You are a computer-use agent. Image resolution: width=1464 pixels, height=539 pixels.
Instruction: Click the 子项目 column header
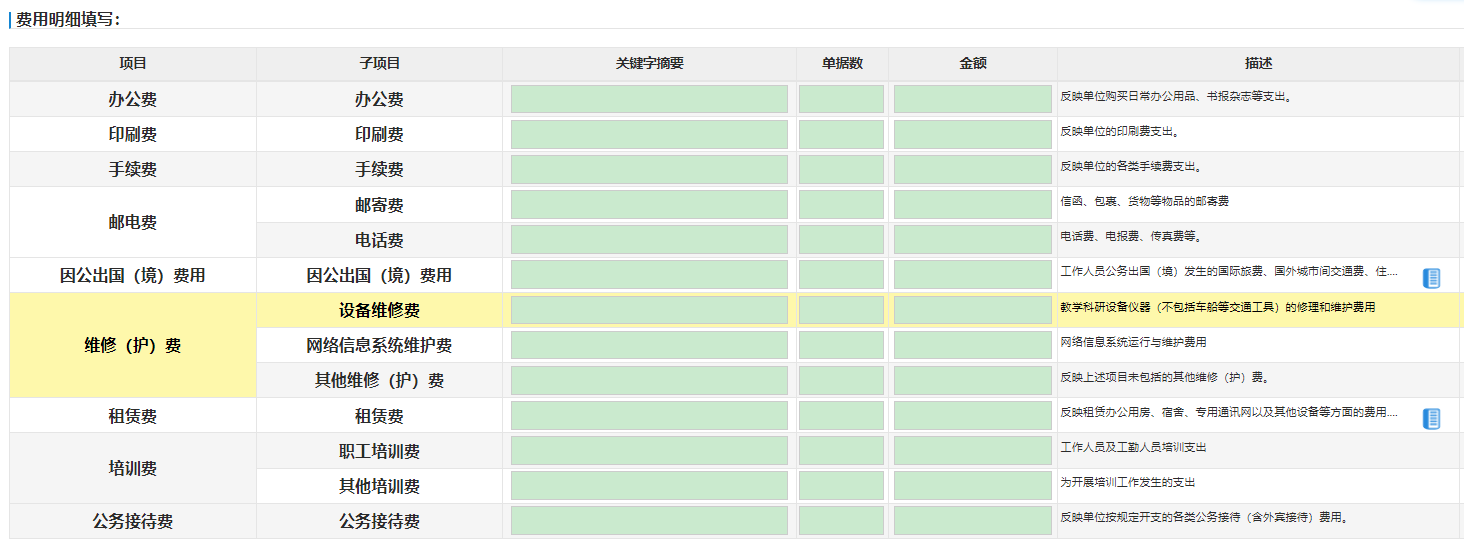tap(380, 63)
